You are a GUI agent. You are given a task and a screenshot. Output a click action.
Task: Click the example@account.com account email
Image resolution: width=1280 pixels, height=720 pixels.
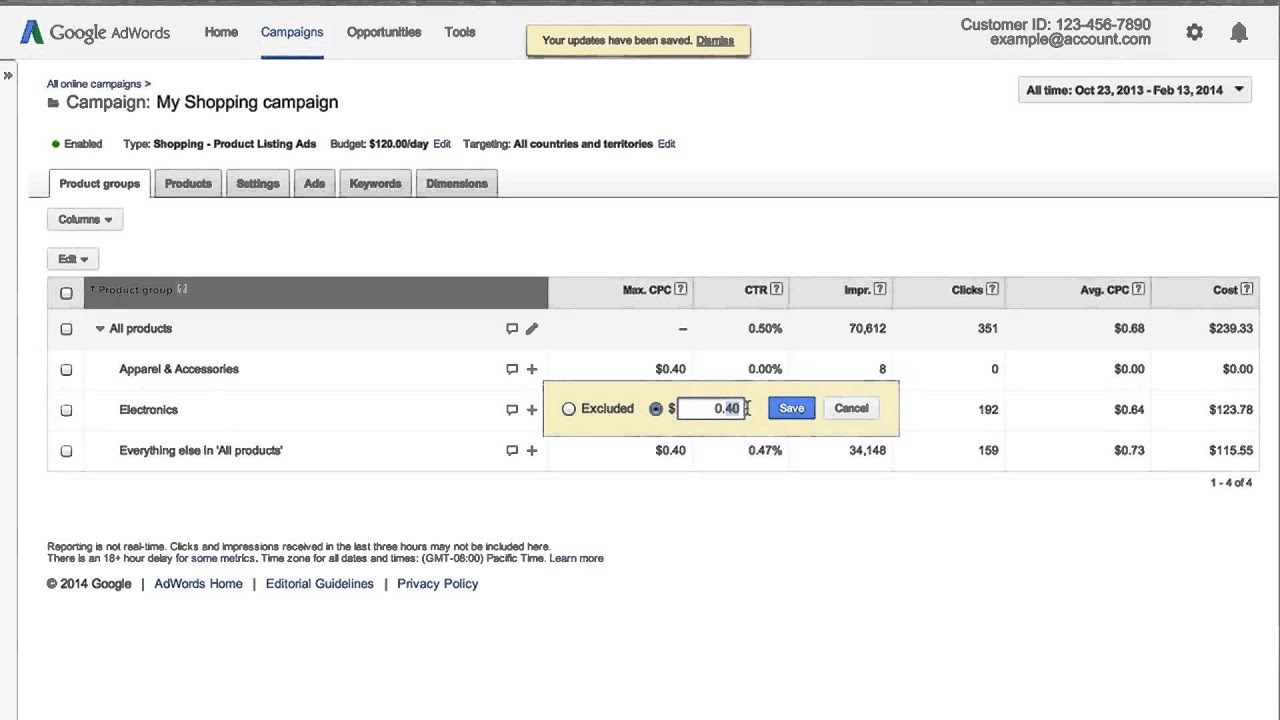pos(1070,40)
